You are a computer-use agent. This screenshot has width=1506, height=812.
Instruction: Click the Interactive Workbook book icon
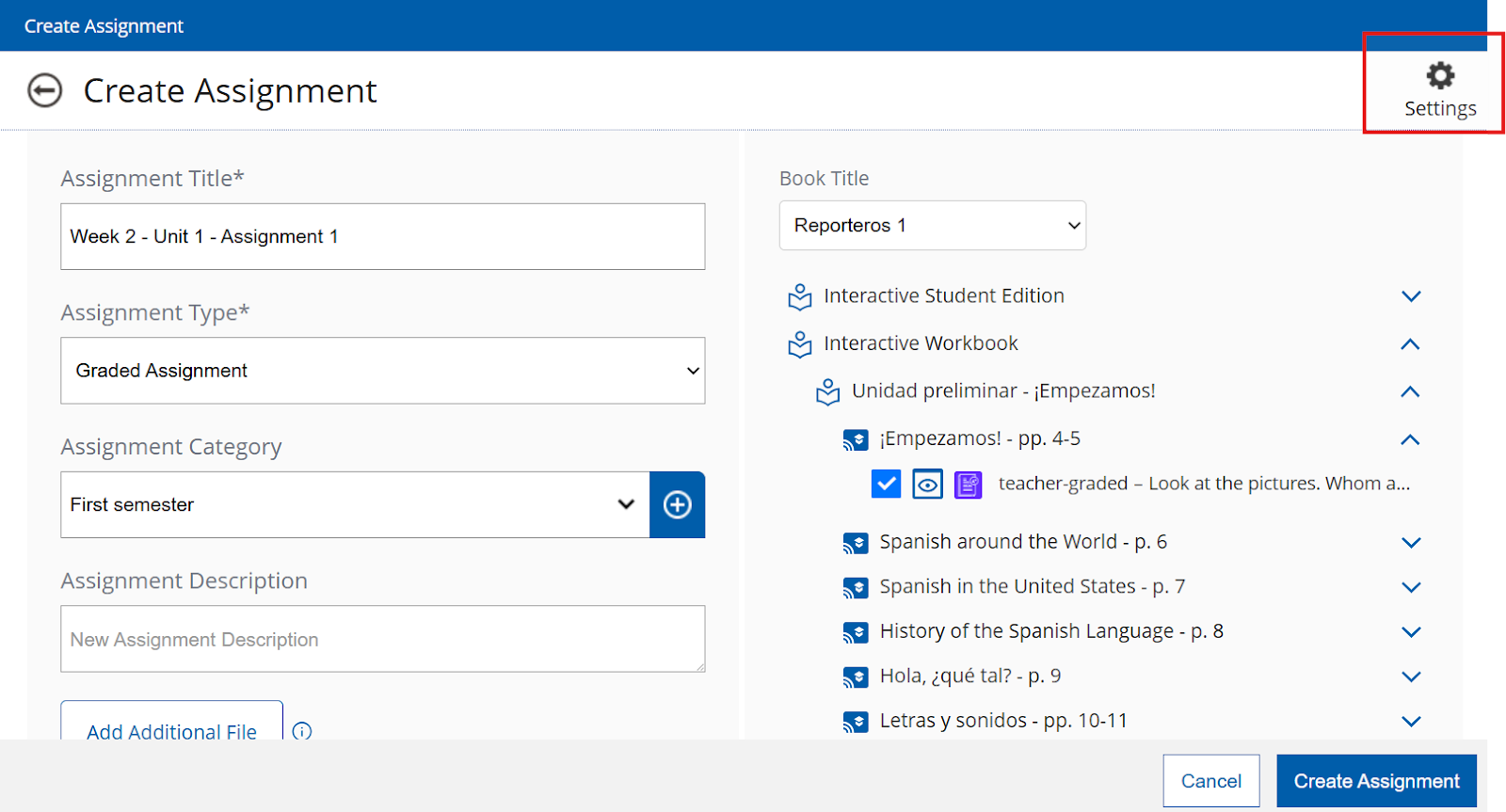(x=800, y=344)
